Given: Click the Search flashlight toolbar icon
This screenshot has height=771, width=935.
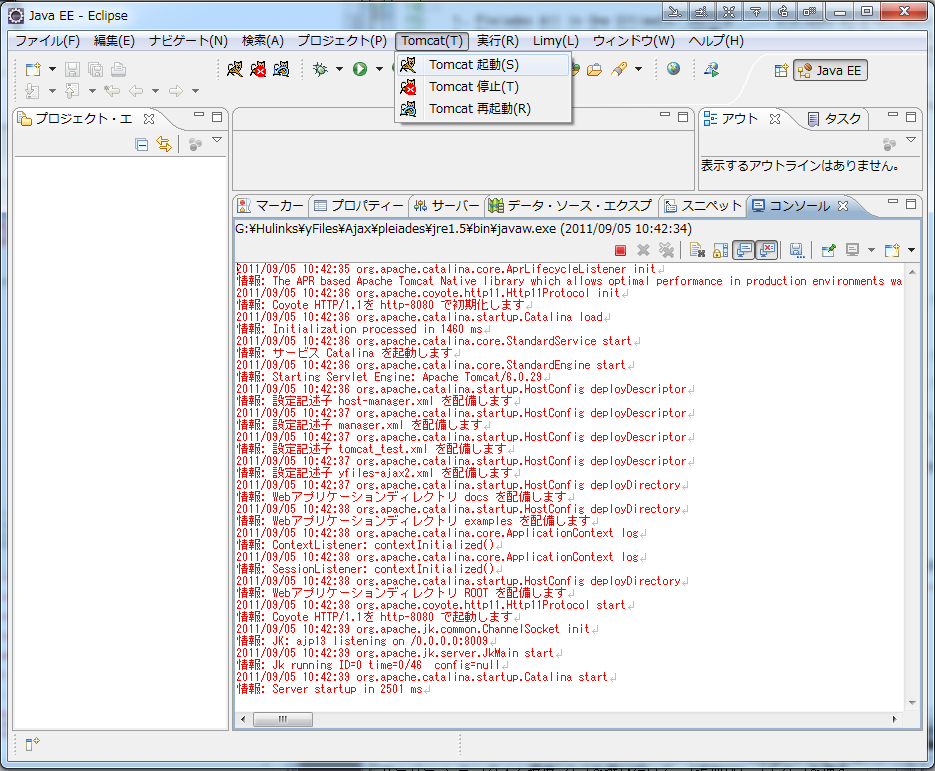Looking at the screenshot, I should [619, 70].
